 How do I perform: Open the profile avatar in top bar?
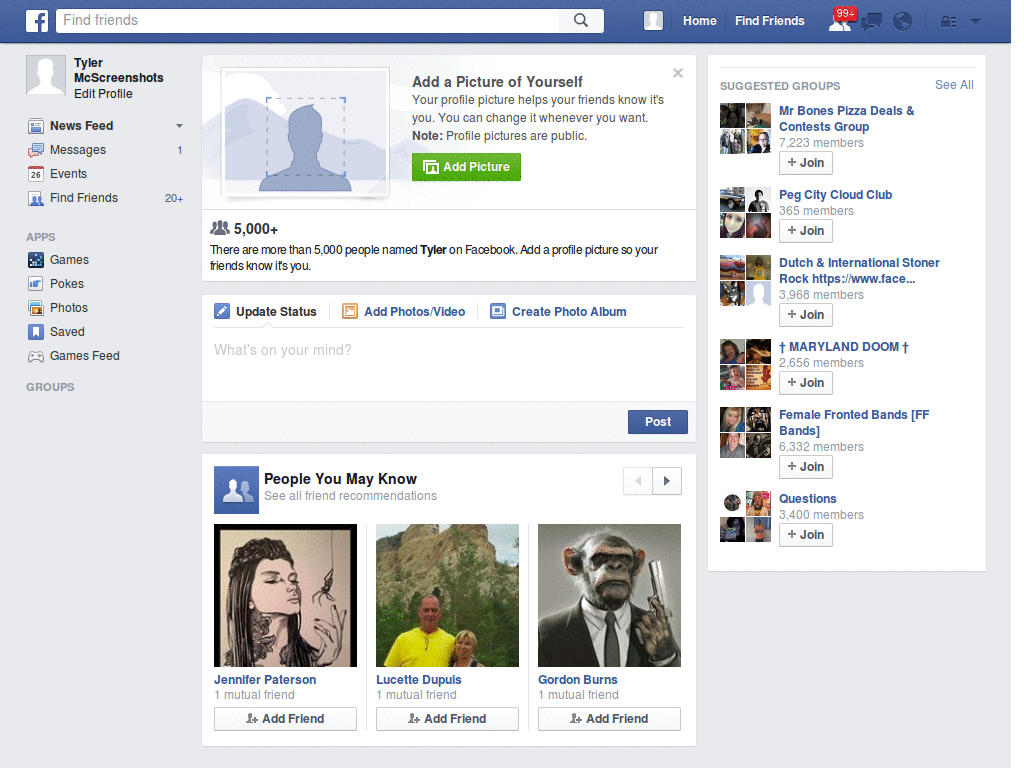[653, 21]
